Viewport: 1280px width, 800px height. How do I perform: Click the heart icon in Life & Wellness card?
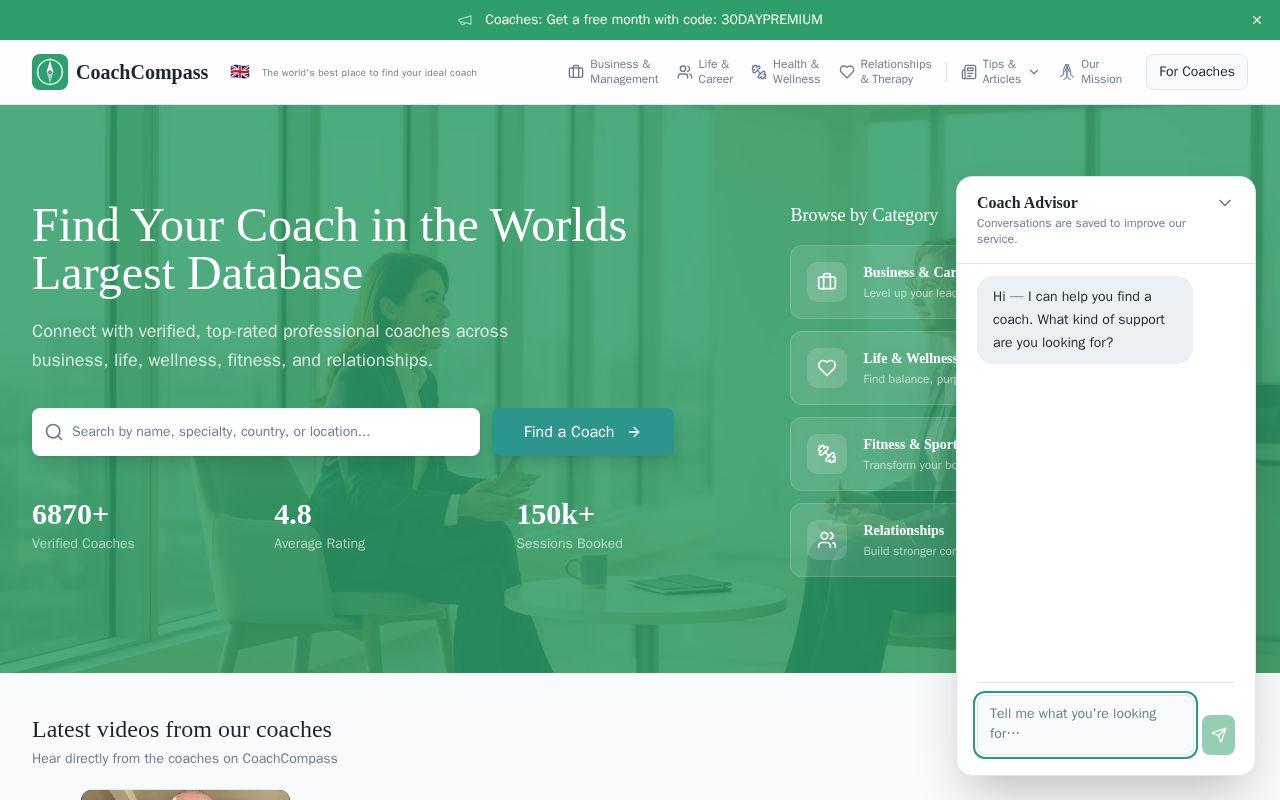(x=827, y=368)
